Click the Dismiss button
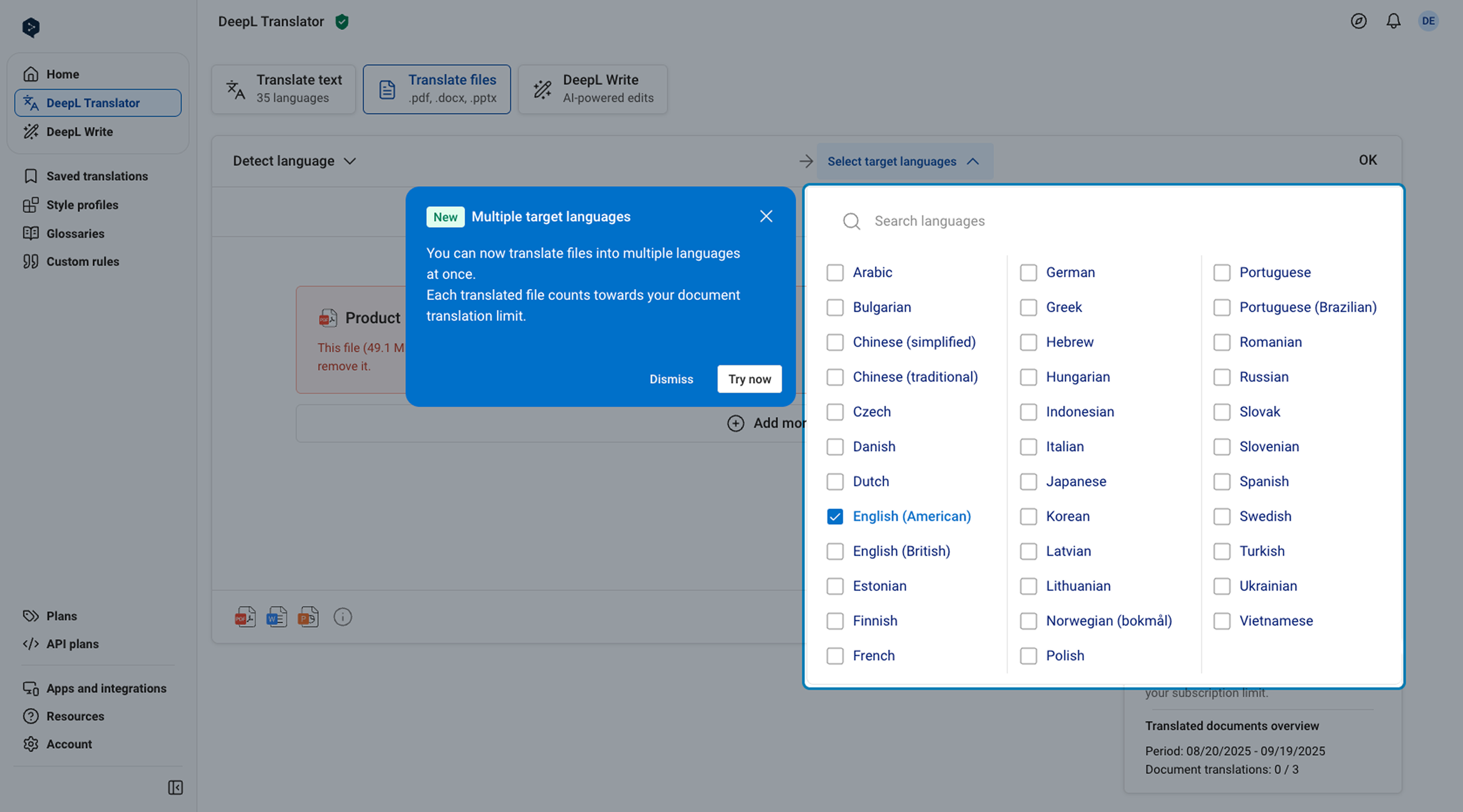 pyautogui.click(x=671, y=379)
